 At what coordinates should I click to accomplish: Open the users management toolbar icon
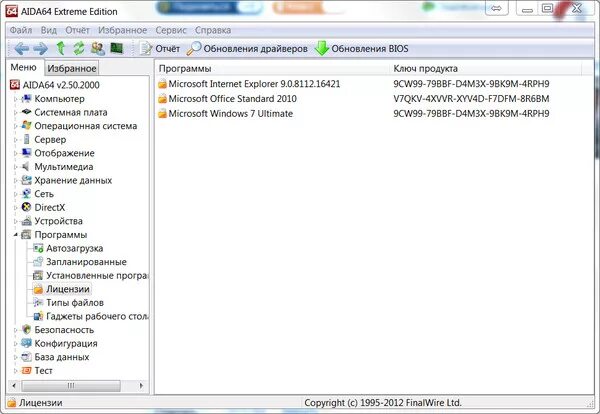[x=98, y=48]
